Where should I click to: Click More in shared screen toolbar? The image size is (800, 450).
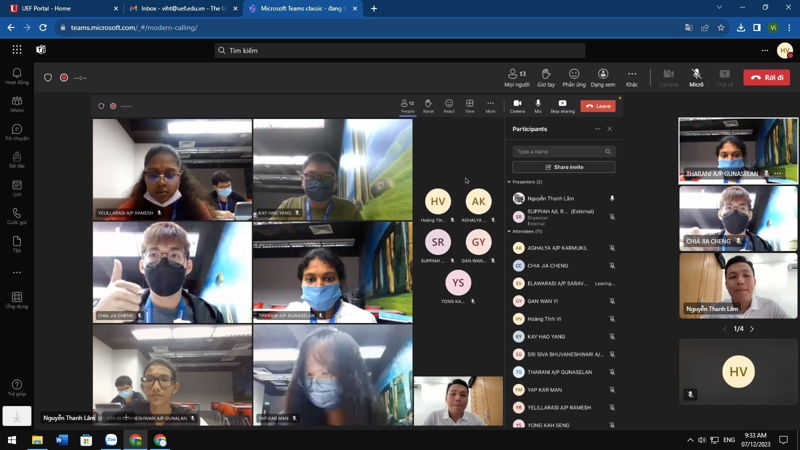click(490, 106)
